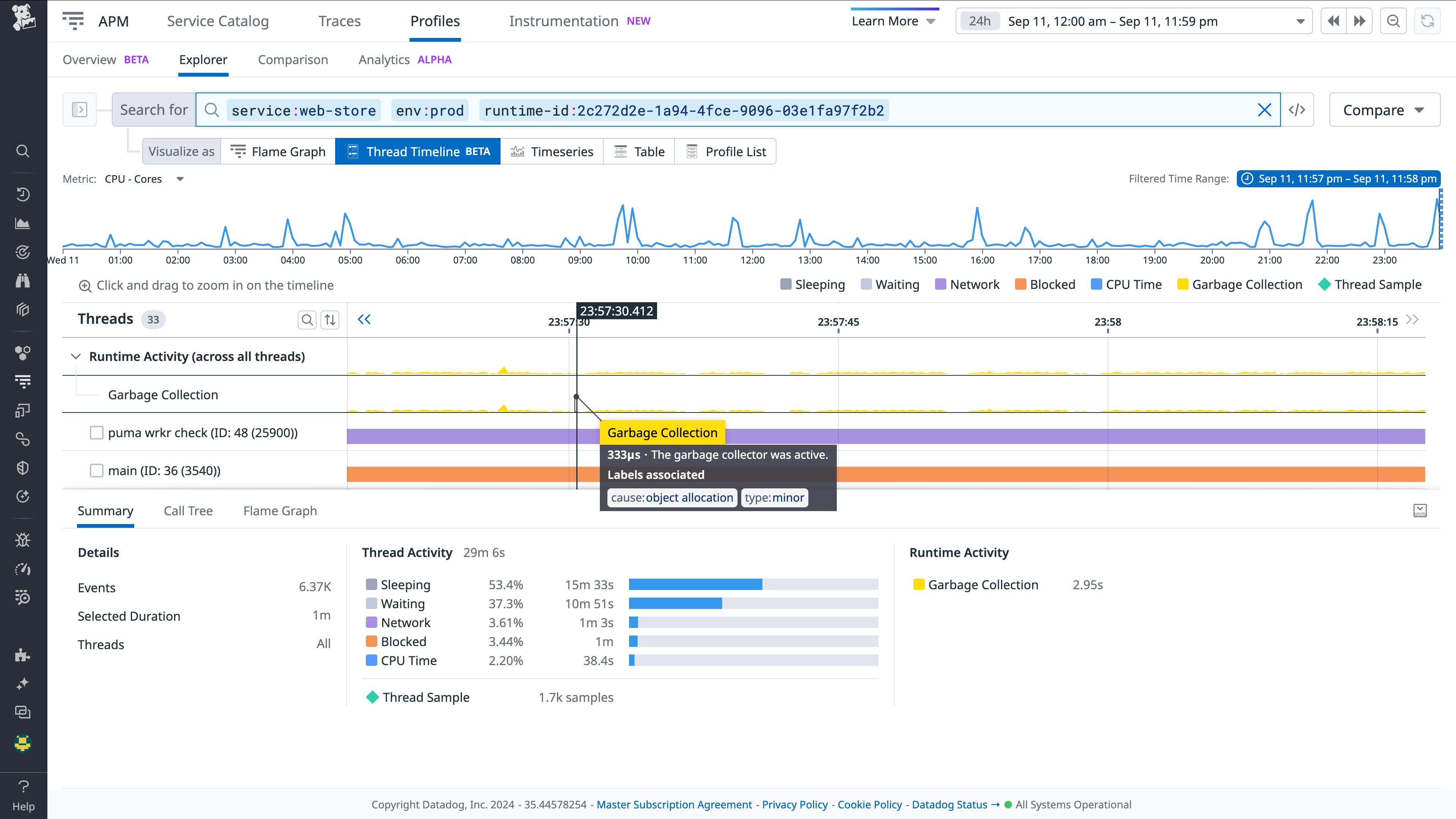This screenshot has height=819, width=1456.
Task: Open the sidebar search magnifier icon
Action: [23, 151]
